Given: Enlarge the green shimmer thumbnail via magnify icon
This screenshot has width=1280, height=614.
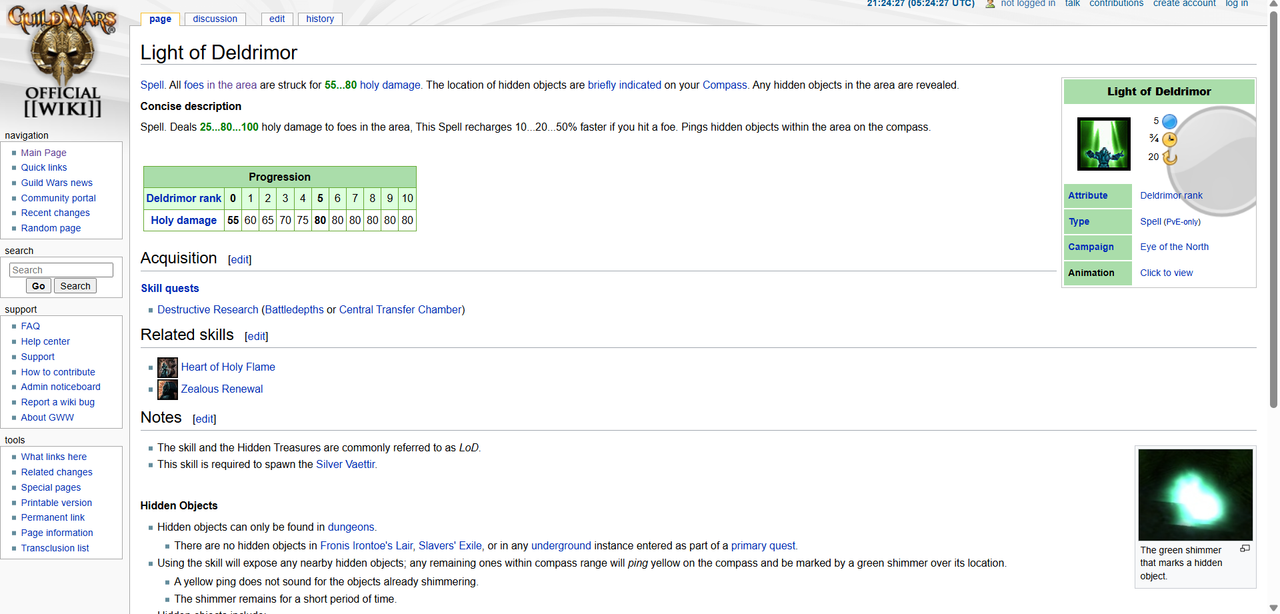Looking at the screenshot, I should tap(1245, 549).
